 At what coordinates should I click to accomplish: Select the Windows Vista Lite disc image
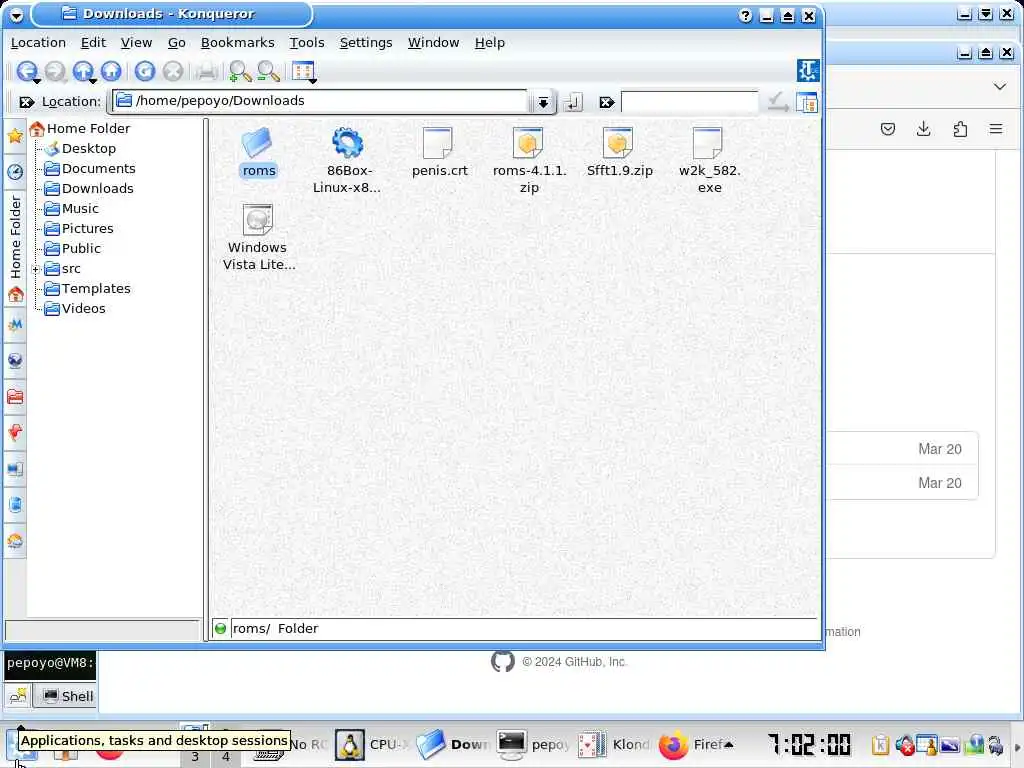coord(258,237)
